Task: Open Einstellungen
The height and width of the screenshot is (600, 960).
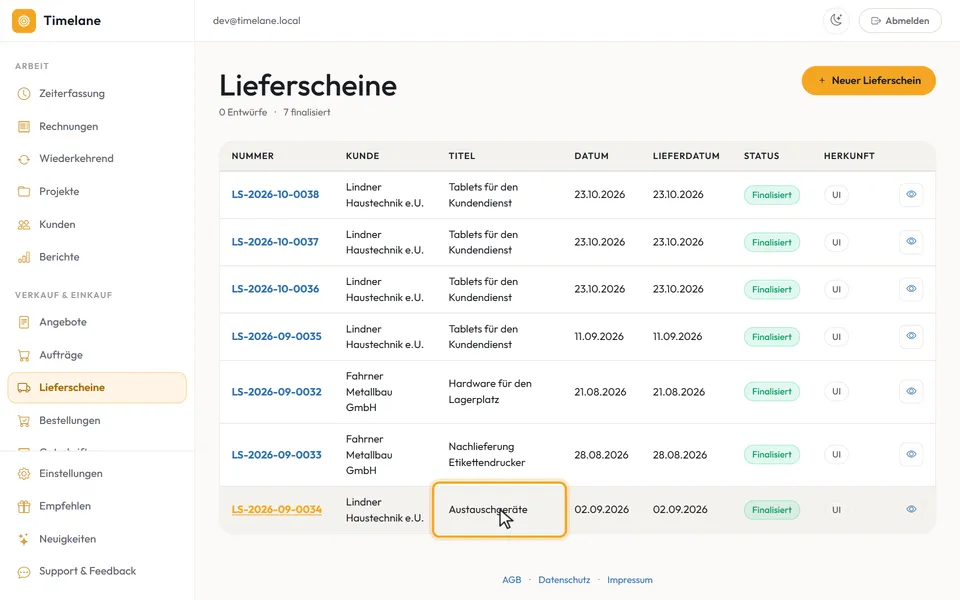Action: pyautogui.click(x=97, y=473)
